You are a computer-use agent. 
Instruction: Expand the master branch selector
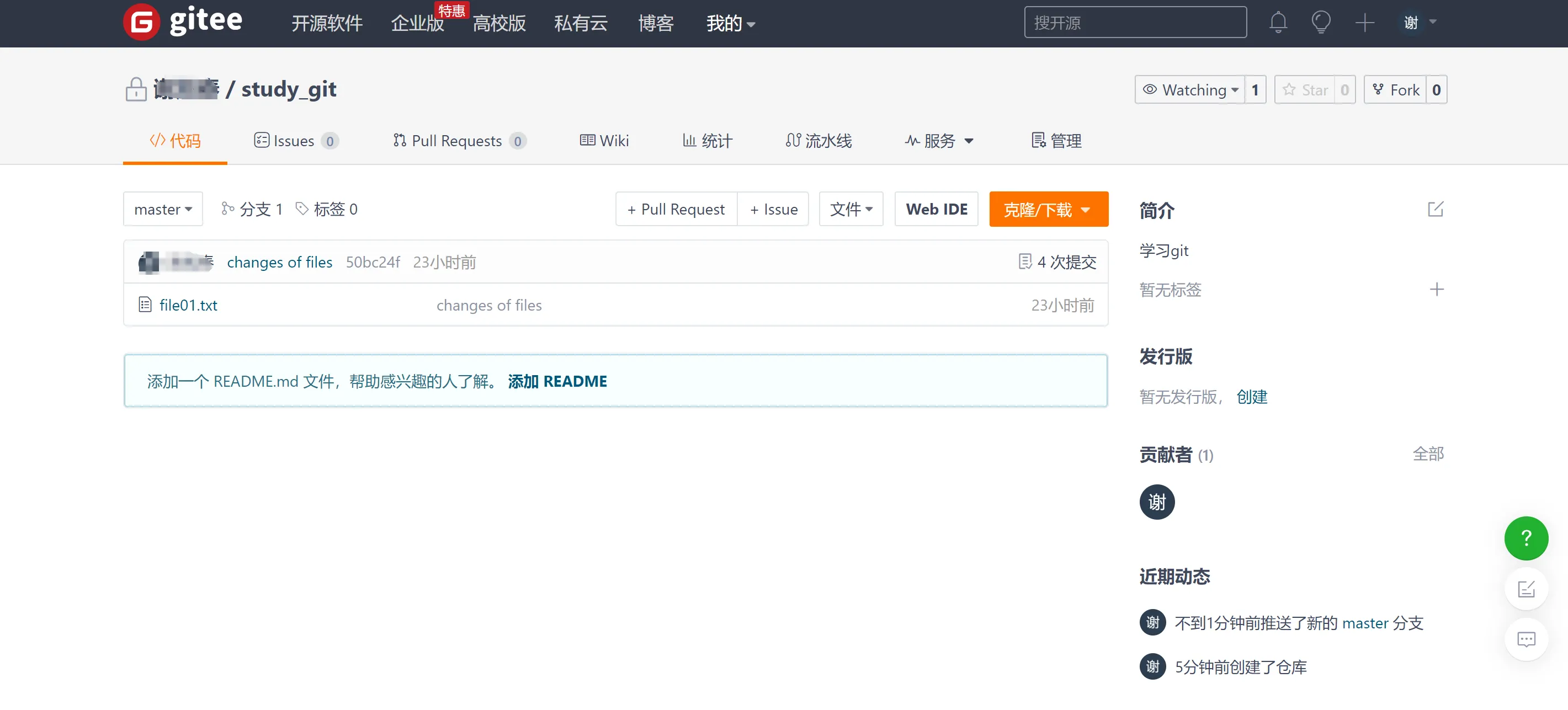[x=162, y=209]
